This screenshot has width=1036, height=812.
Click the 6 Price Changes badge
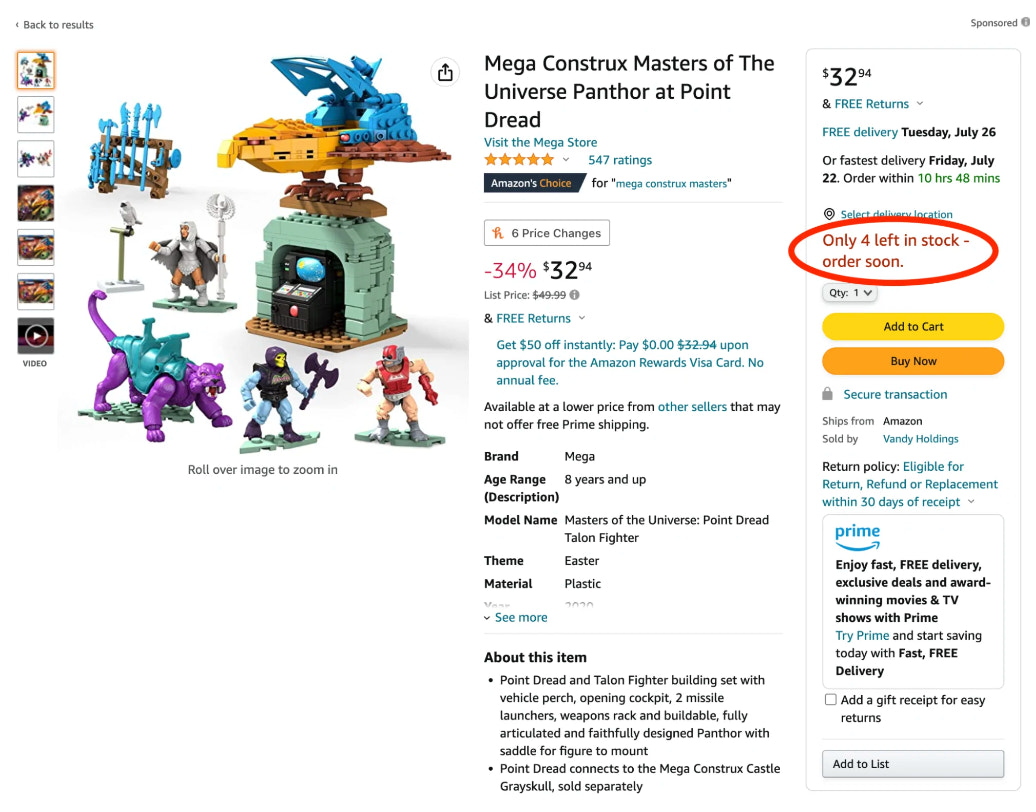point(547,233)
